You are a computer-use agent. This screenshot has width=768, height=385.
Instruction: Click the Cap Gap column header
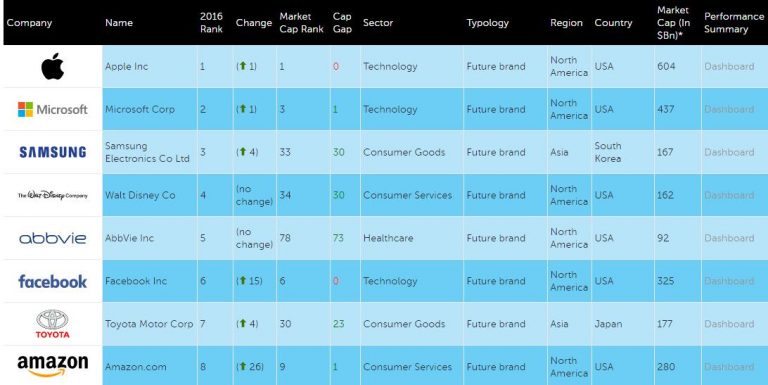tap(342, 23)
